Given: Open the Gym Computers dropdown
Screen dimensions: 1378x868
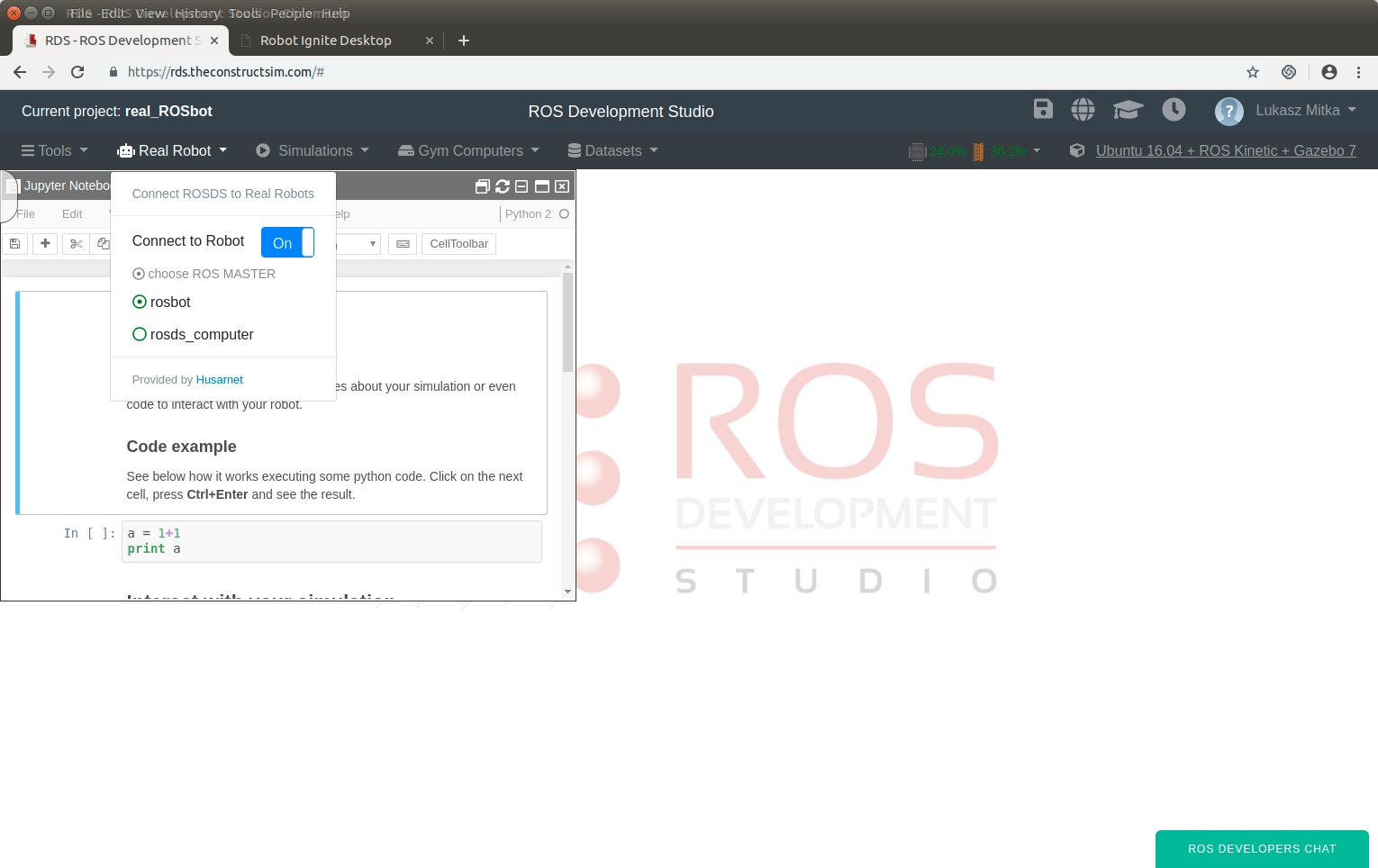Looking at the screenshot, I should 468,151.
